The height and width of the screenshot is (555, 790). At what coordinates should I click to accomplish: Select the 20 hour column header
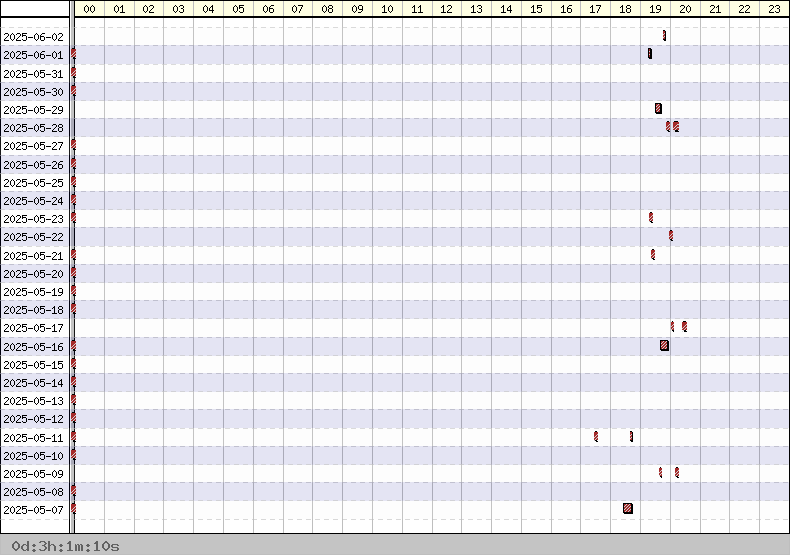(685, 9)
